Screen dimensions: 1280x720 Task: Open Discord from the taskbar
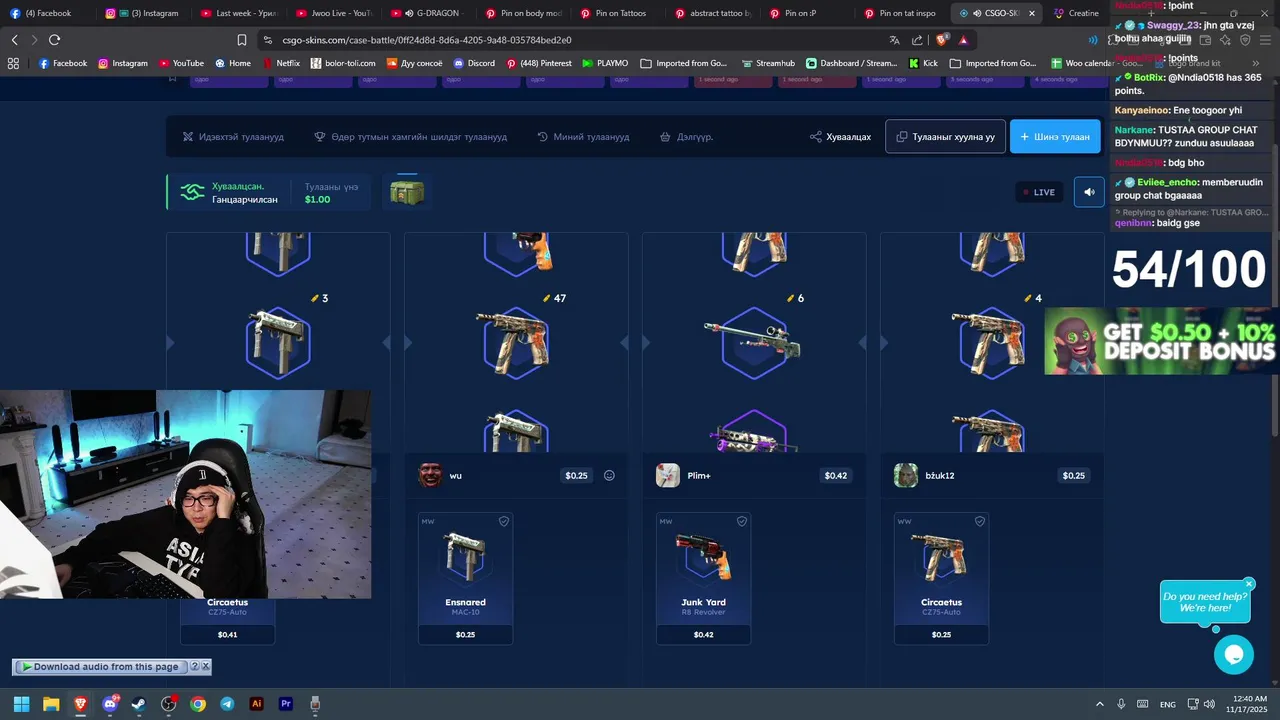click(x=110, y=704)
